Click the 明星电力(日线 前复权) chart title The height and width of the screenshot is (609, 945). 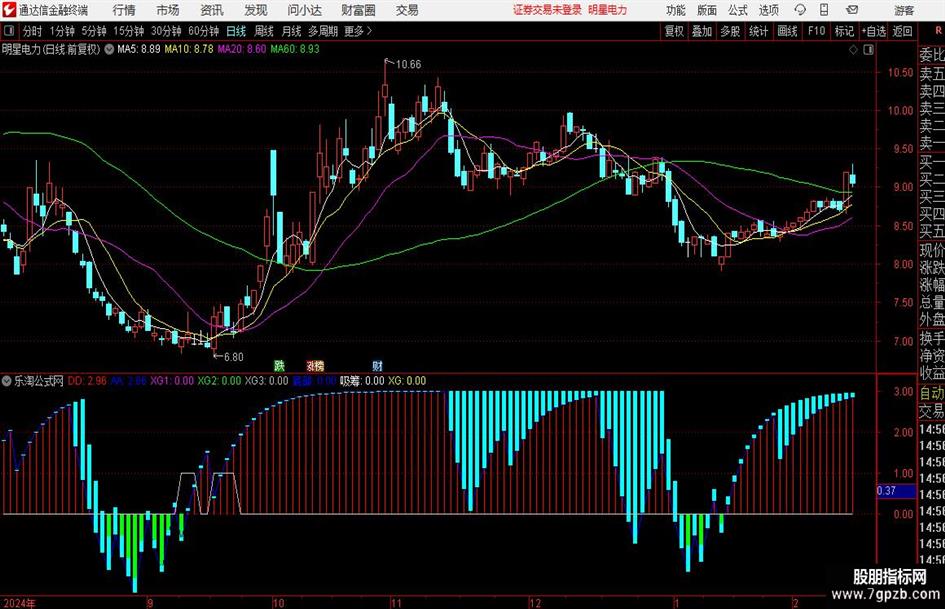51,49
